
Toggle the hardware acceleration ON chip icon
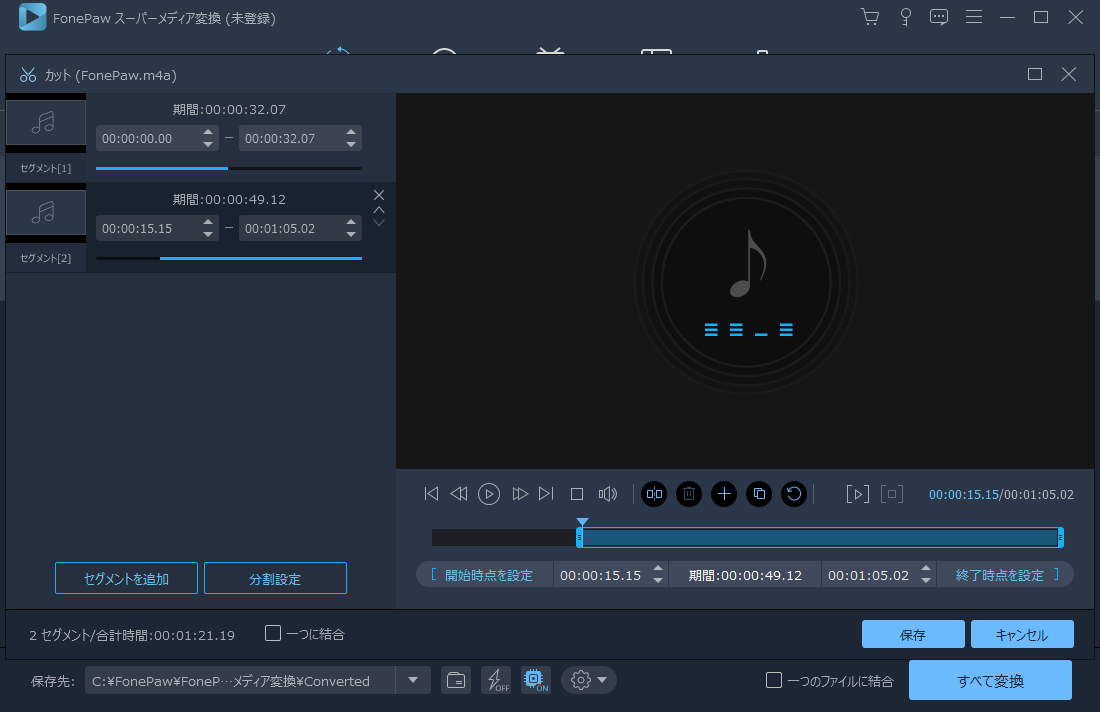(x=535, y=680)
